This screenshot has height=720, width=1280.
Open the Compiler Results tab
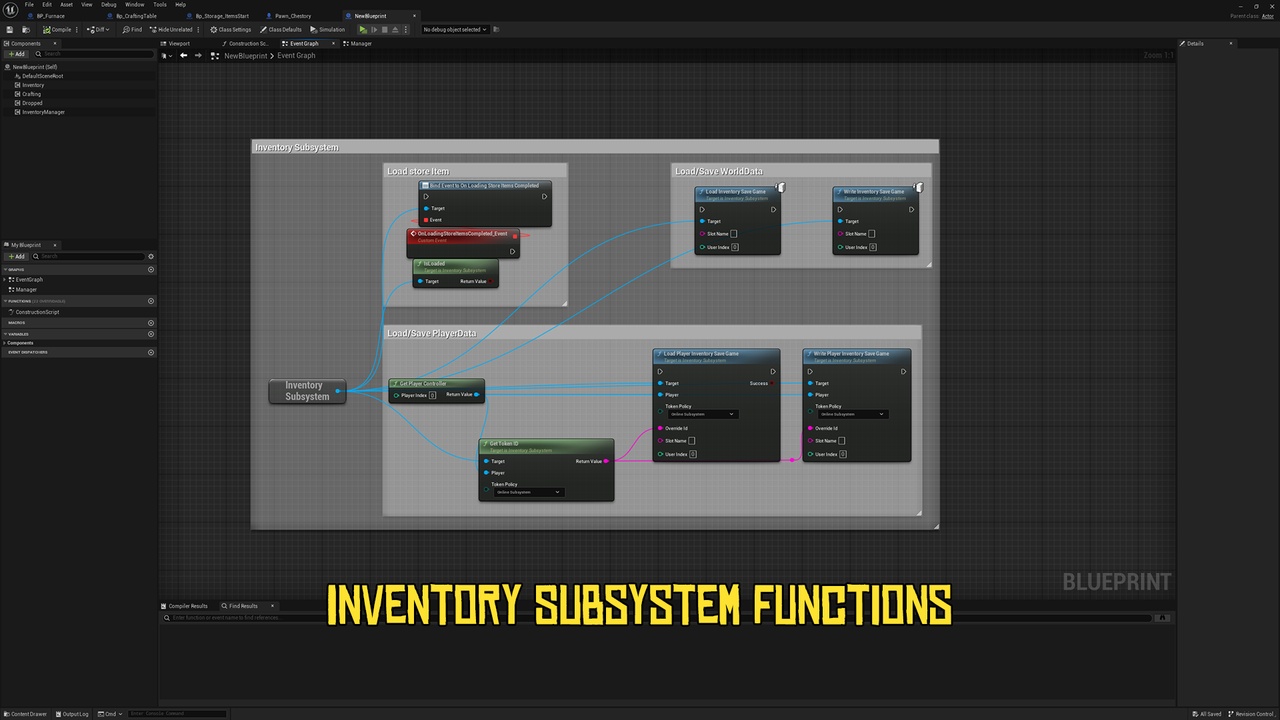click(x=185, y=605)
